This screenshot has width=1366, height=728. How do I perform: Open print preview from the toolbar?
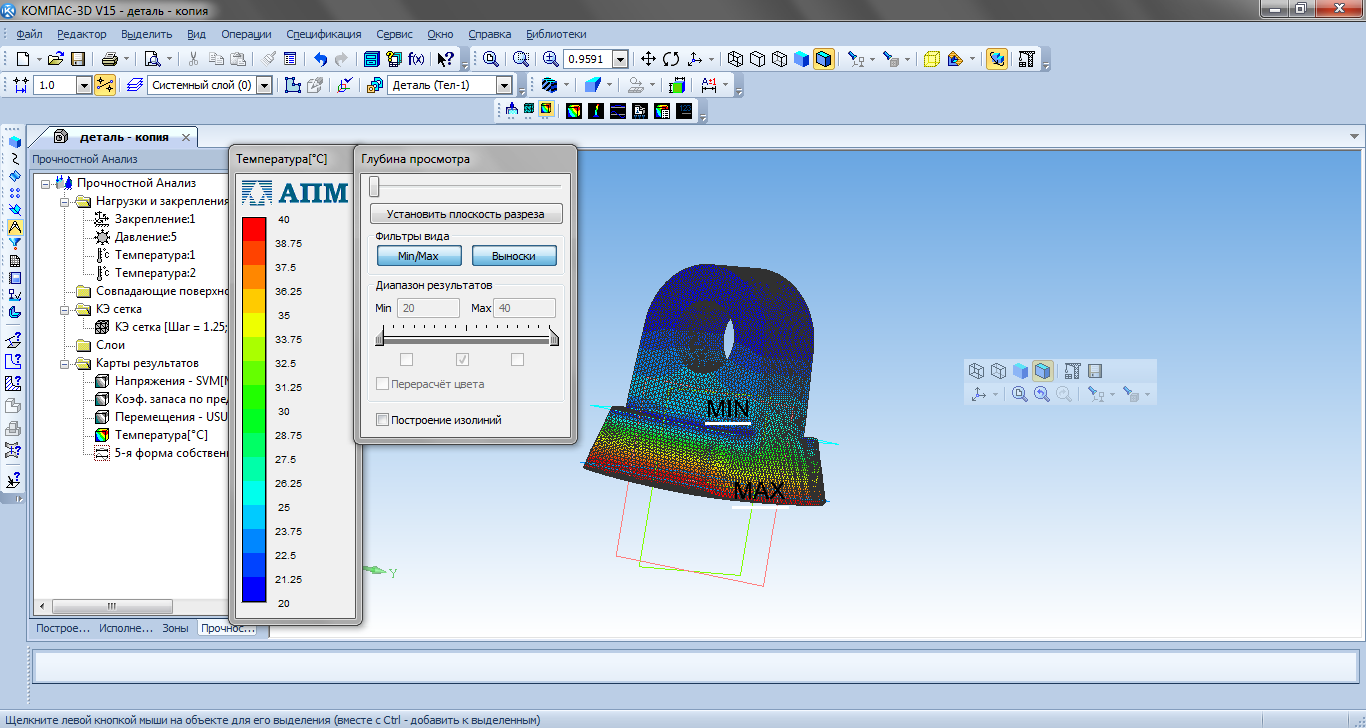[153, 59]
